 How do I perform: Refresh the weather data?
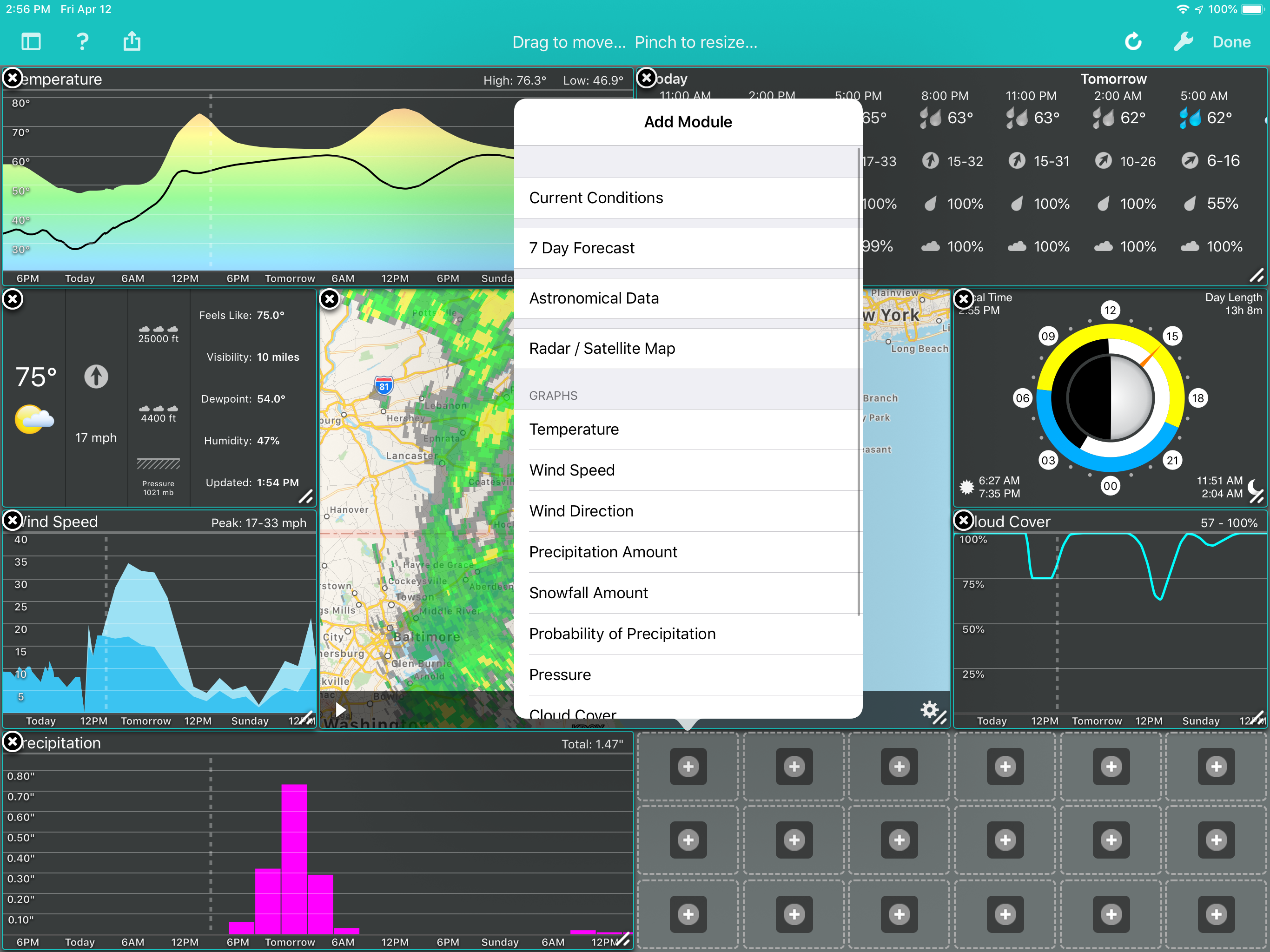click(x=1133, y=41)
